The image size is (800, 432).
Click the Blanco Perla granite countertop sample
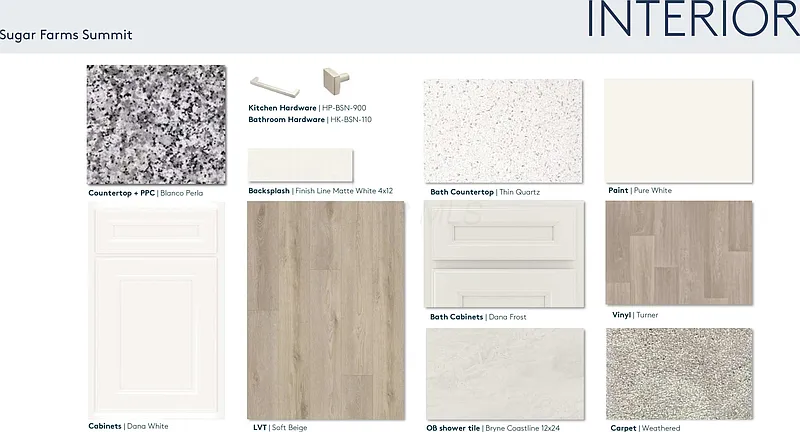click(x=156, y=124)
